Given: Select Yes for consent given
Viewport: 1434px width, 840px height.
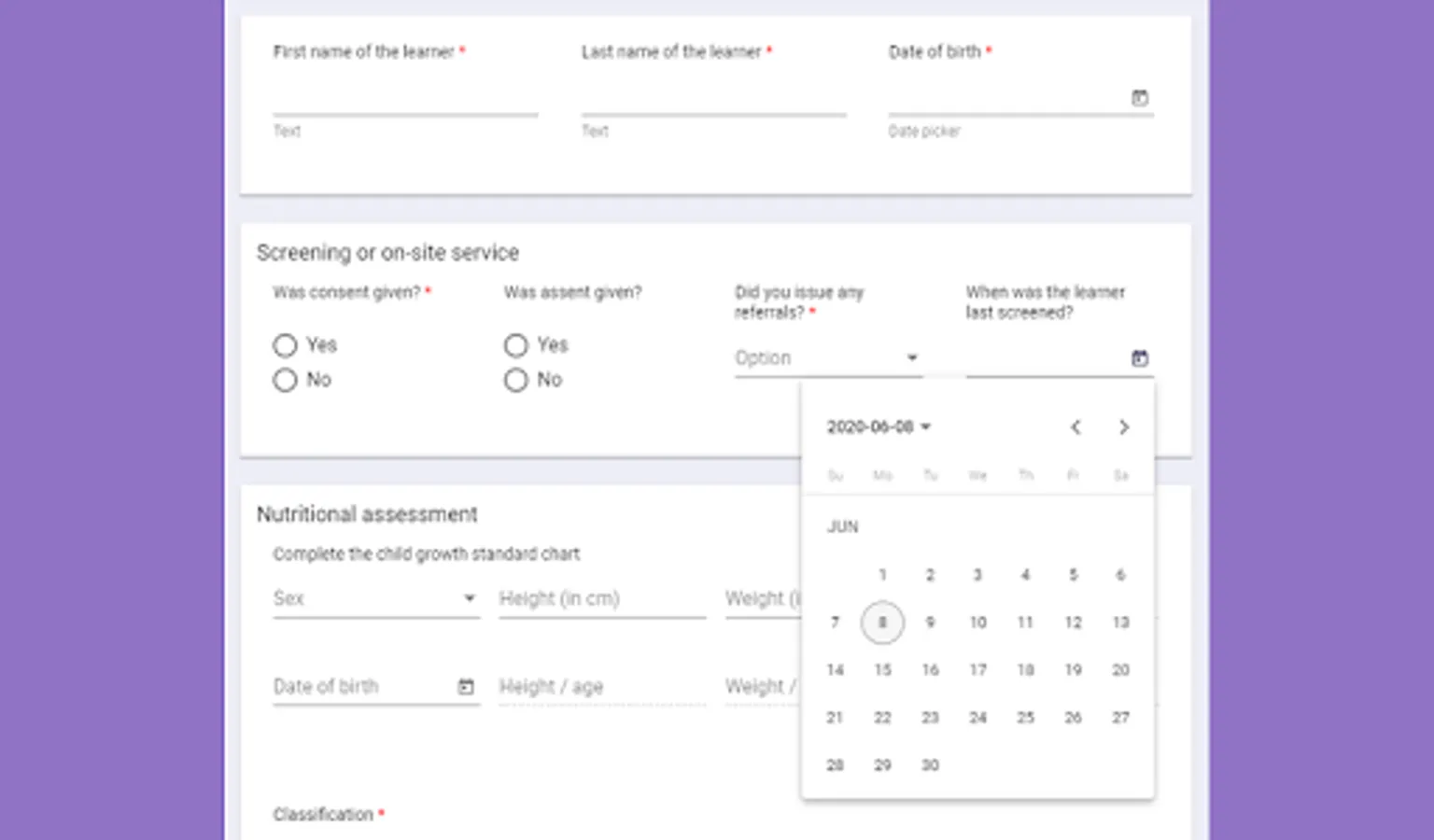Looking at the screenshot, I should tap(285, 345).
